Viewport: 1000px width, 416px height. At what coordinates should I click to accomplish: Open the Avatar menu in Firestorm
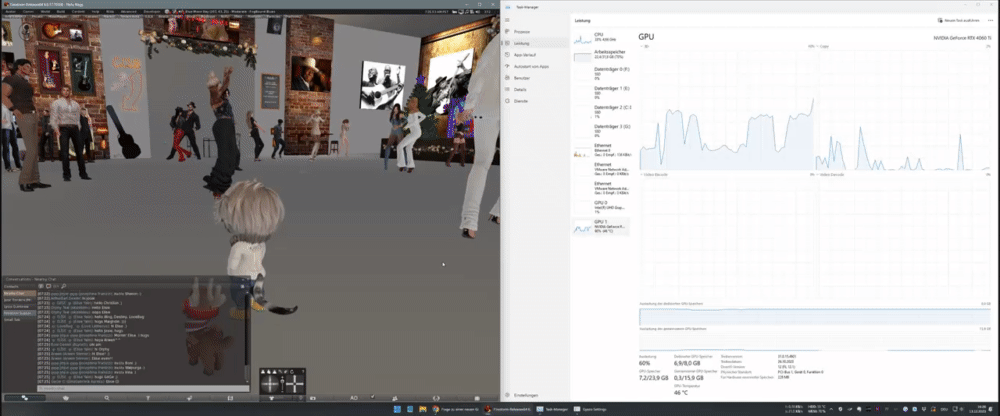point(10,11)
